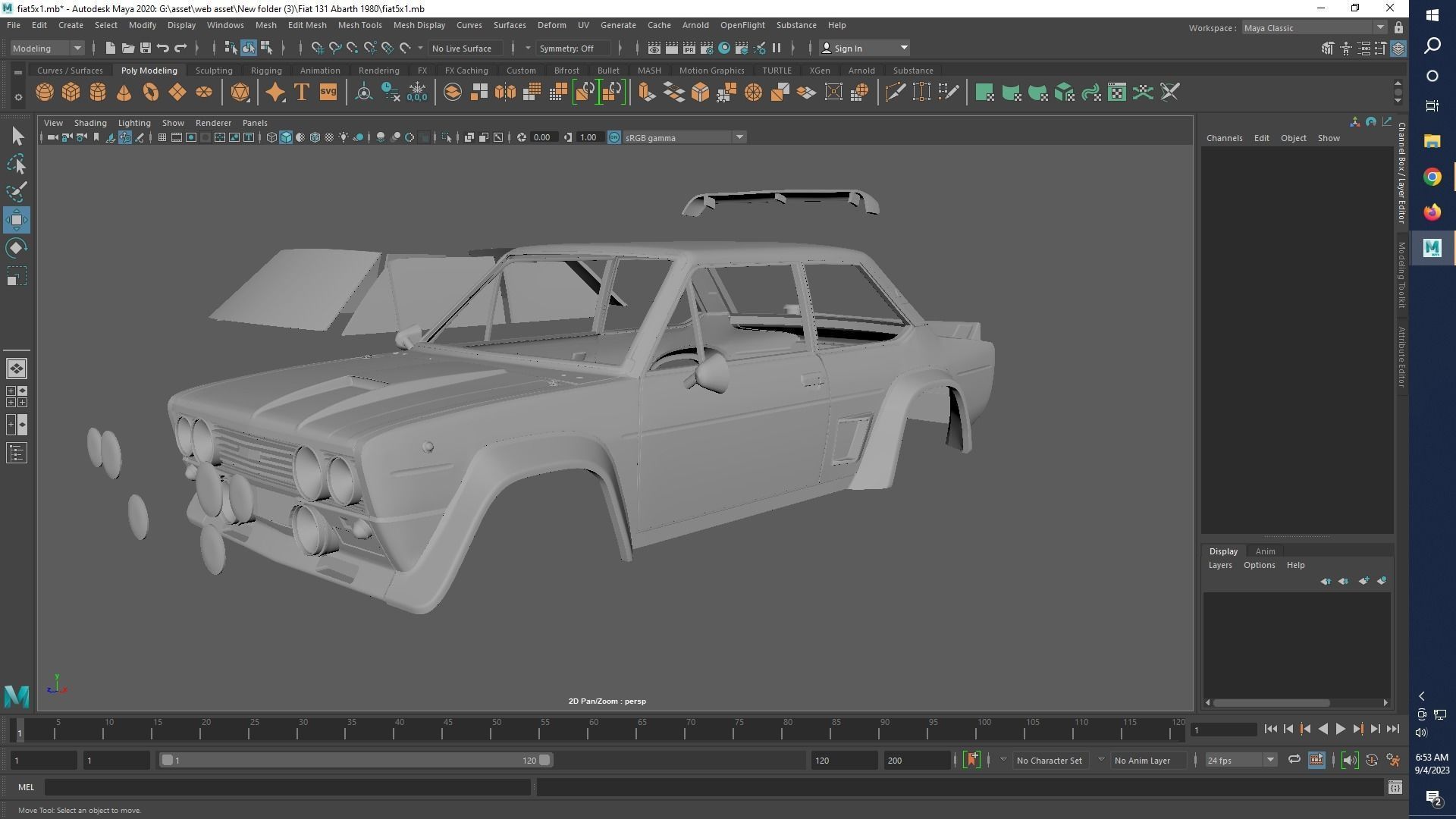Click the New Scene icon

(110, 48)
